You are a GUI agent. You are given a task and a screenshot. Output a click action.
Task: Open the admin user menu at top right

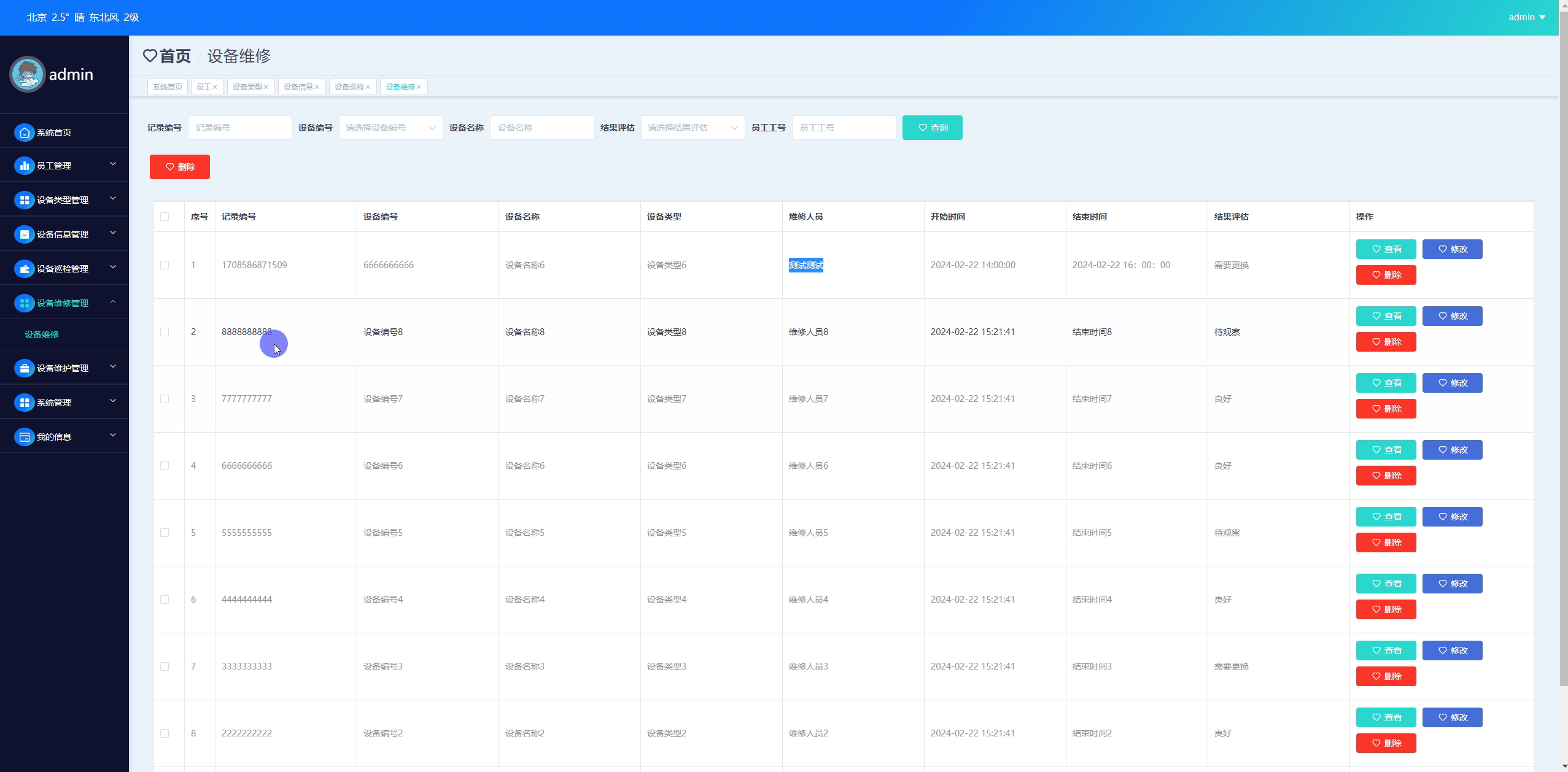pos(1526,17)
